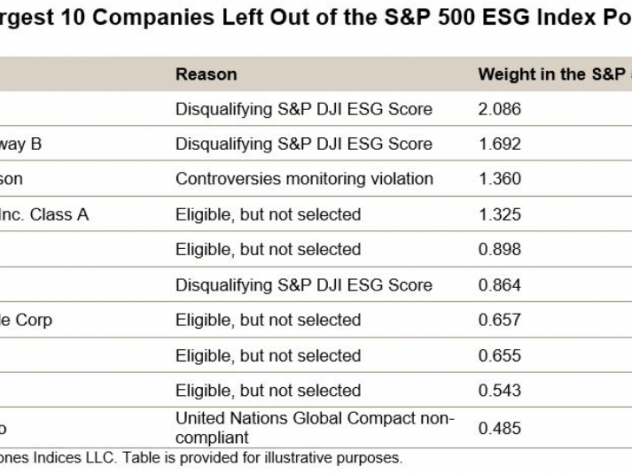Click the Reason column header
Viewport: 632px width, 474px height.
(206, 75)
